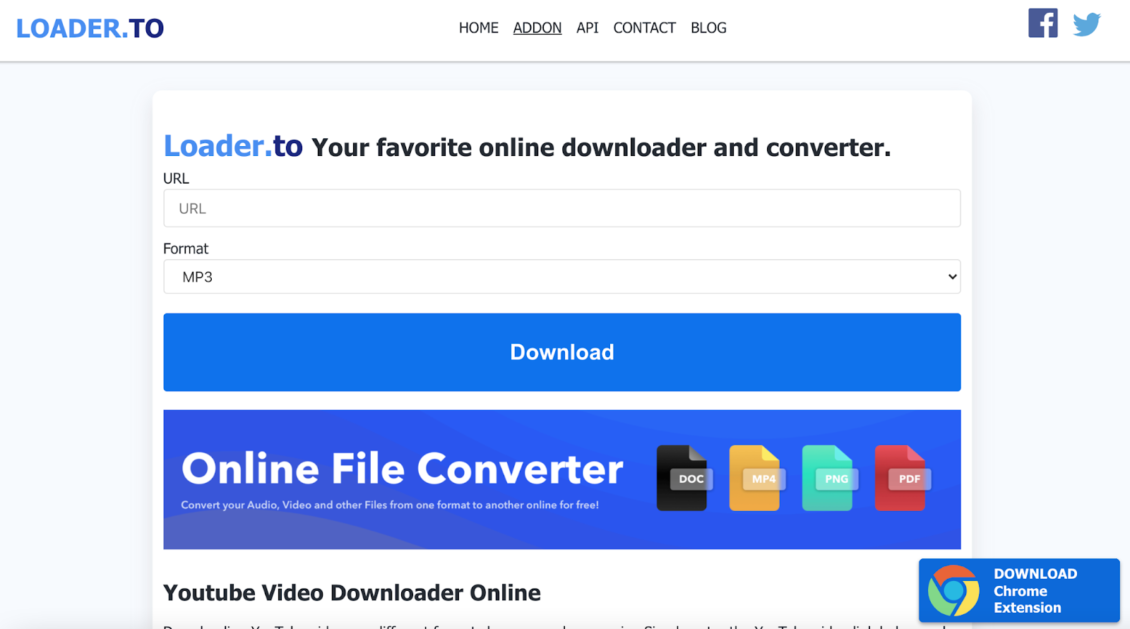1130x629 pixels.
Task: Open the Facebook page icon
Action: click(1042, 23)
